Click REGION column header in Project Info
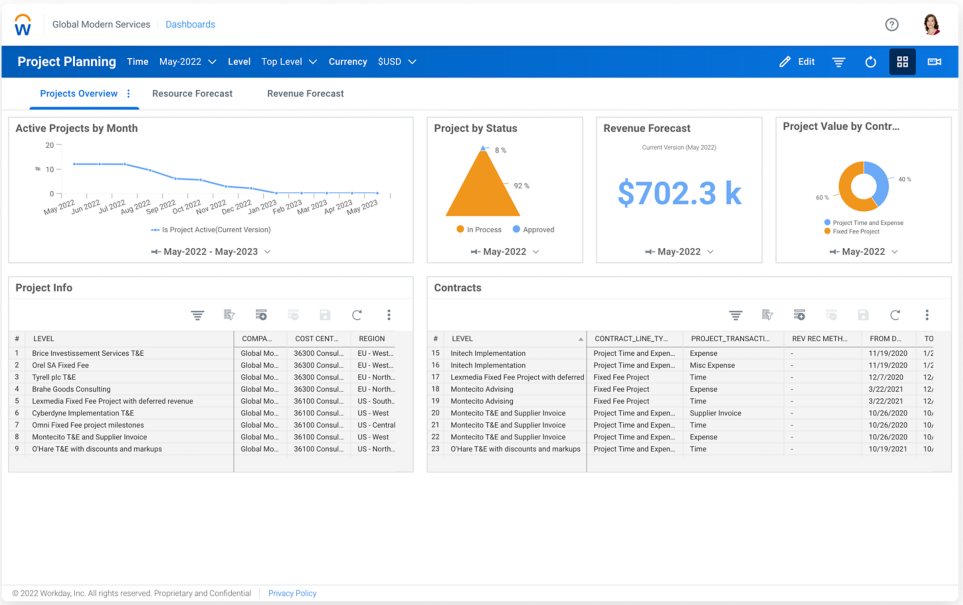Screen dimensions: 963x605 (372, 338)
